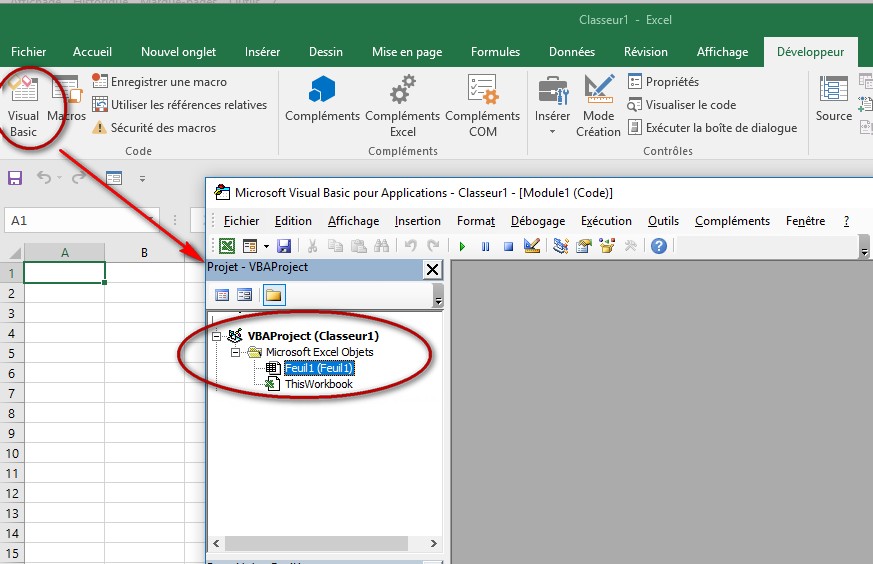Open Fichier menu in VBA editor
This screenshot has width=873, height=564.
pyautogui.click(x=242, y=221)
